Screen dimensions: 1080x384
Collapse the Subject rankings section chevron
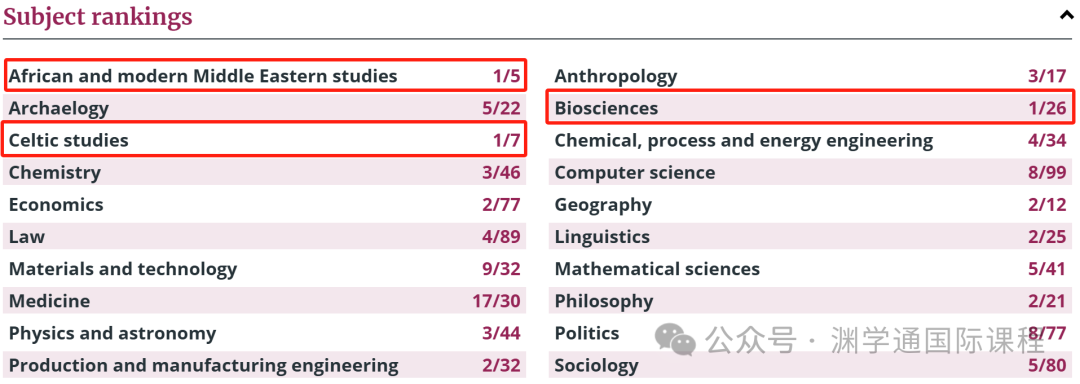click(x=1066, y=16)
